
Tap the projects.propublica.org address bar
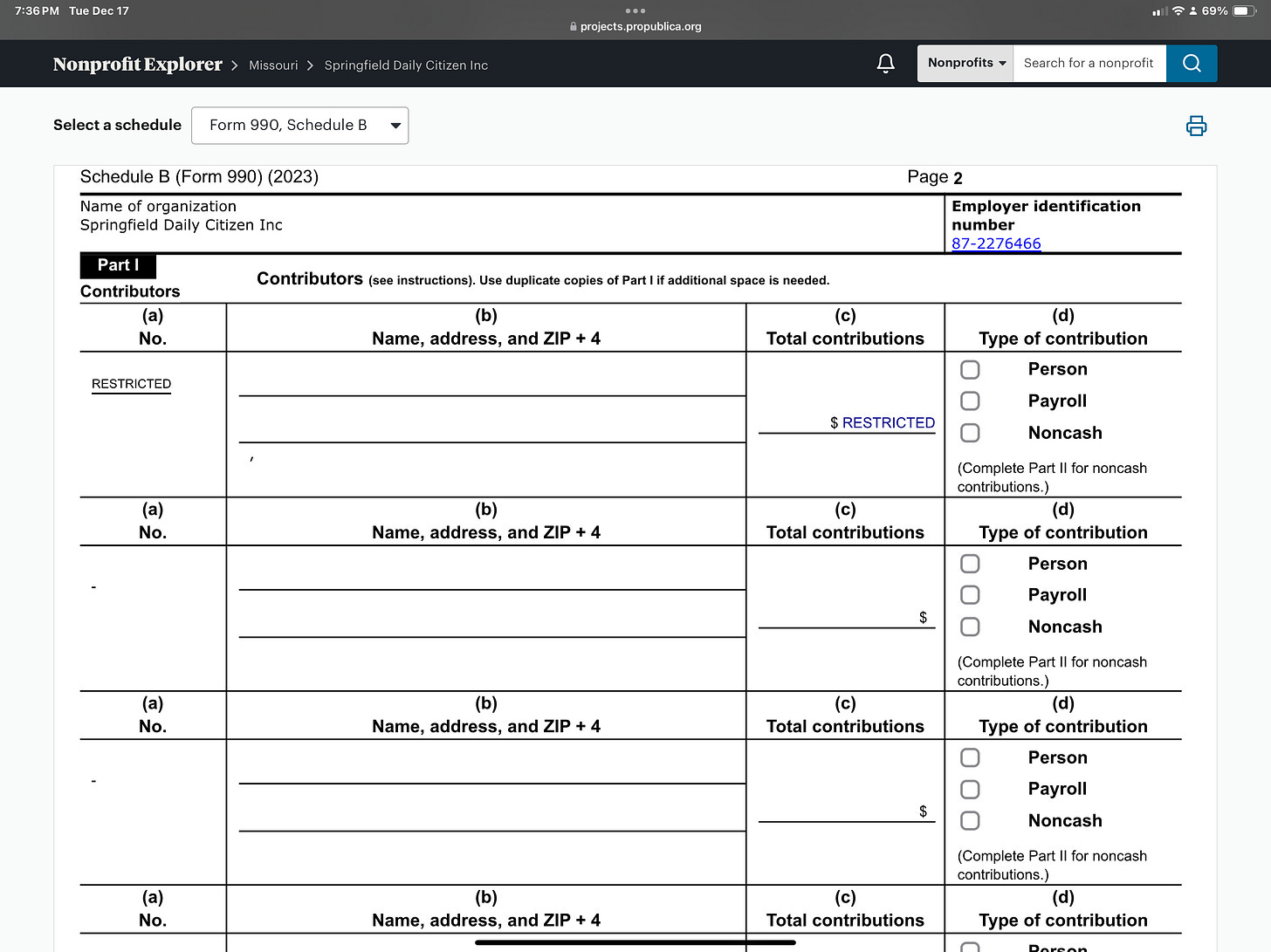click(635, 26)
